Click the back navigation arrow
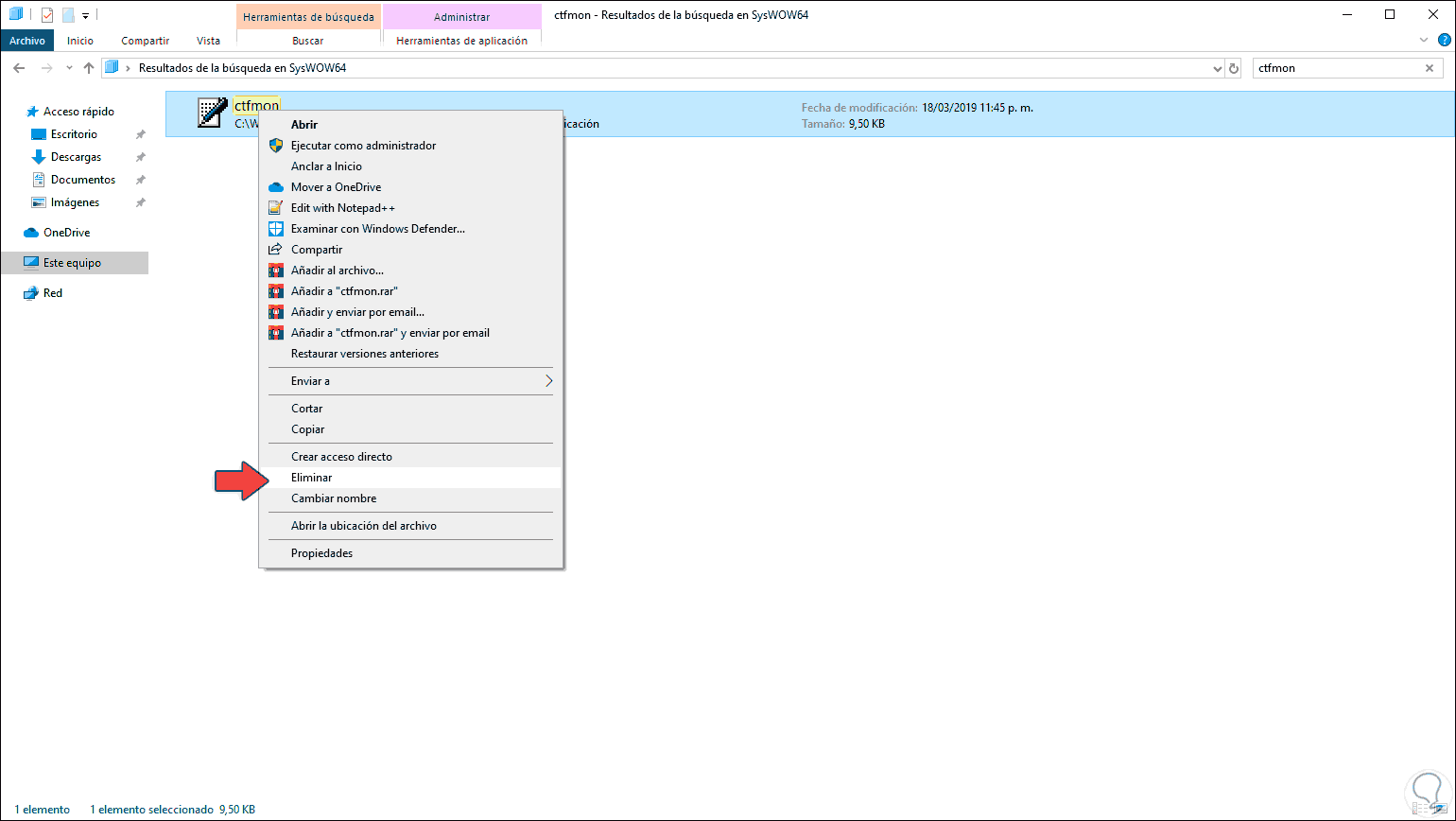1456x821 pixels. point(19,68)
